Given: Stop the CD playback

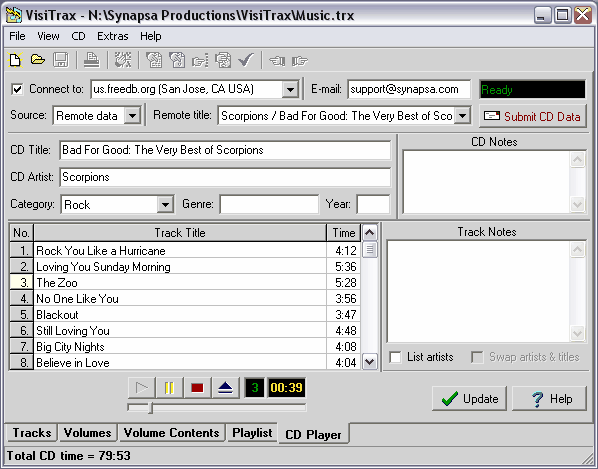Looking at the screenshot, I should 197,388.
